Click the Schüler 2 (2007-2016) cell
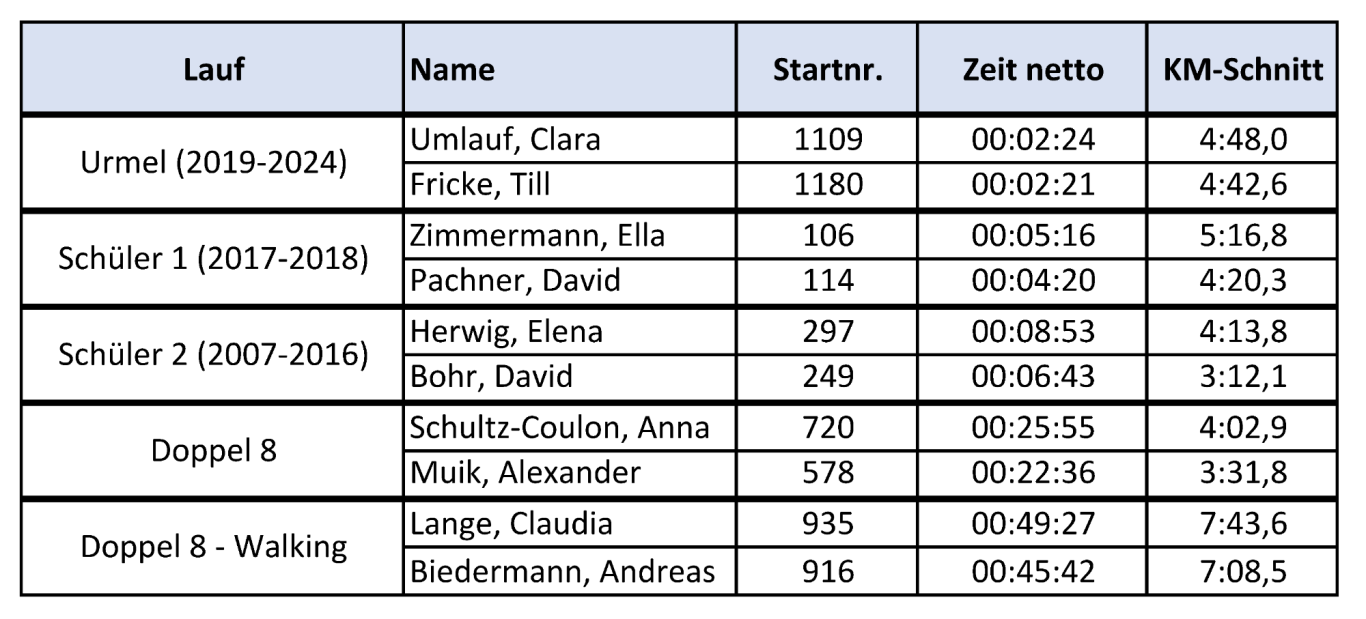1366x619 pixels. 213,354
